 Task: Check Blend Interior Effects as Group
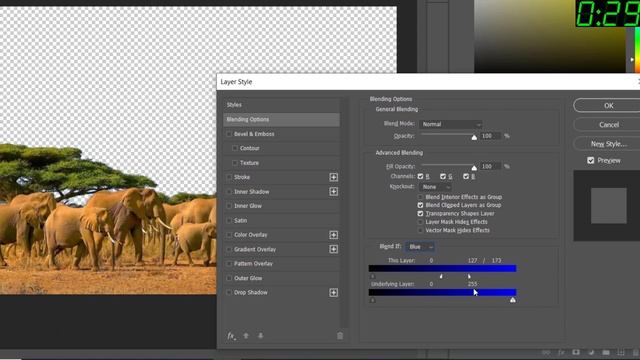(420, 197)
